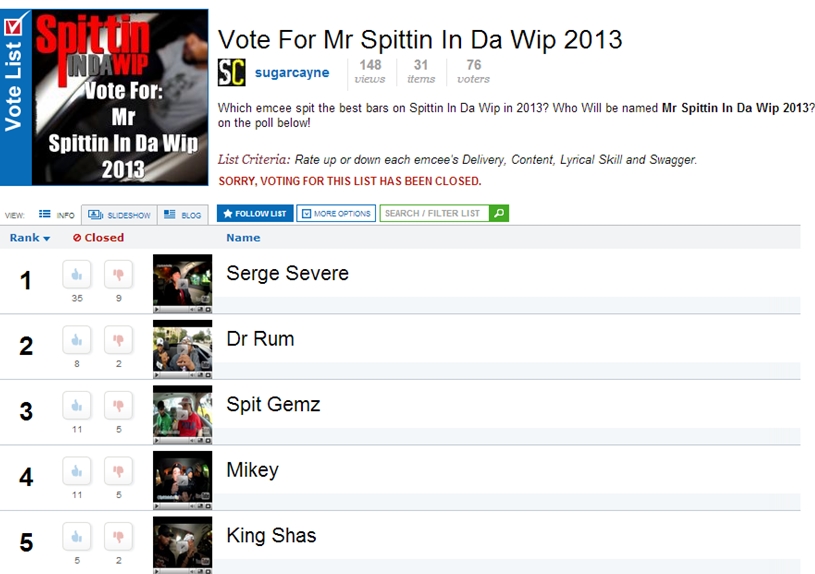This screenshot has width=815, height=574.
Task: Open the More Options dropdown
Action: [336, 213]
